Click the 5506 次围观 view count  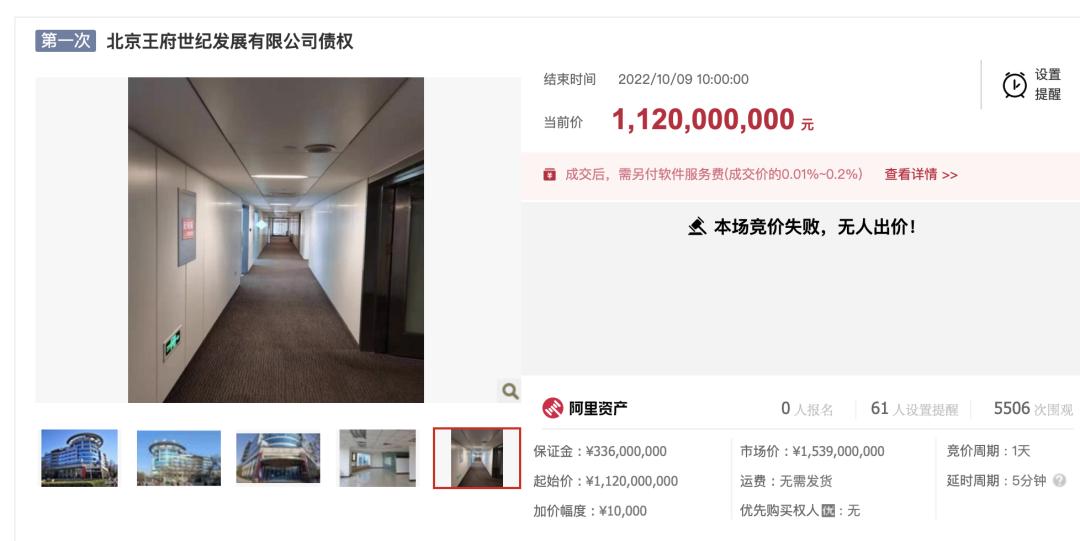click(x=1033, y=409)
